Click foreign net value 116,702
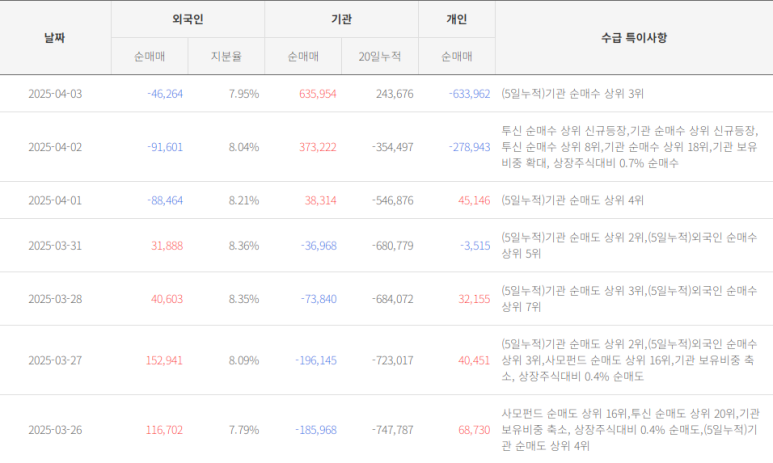Viewport: 773px width, 463px height. pyautogui.click(x=164, y=430)
